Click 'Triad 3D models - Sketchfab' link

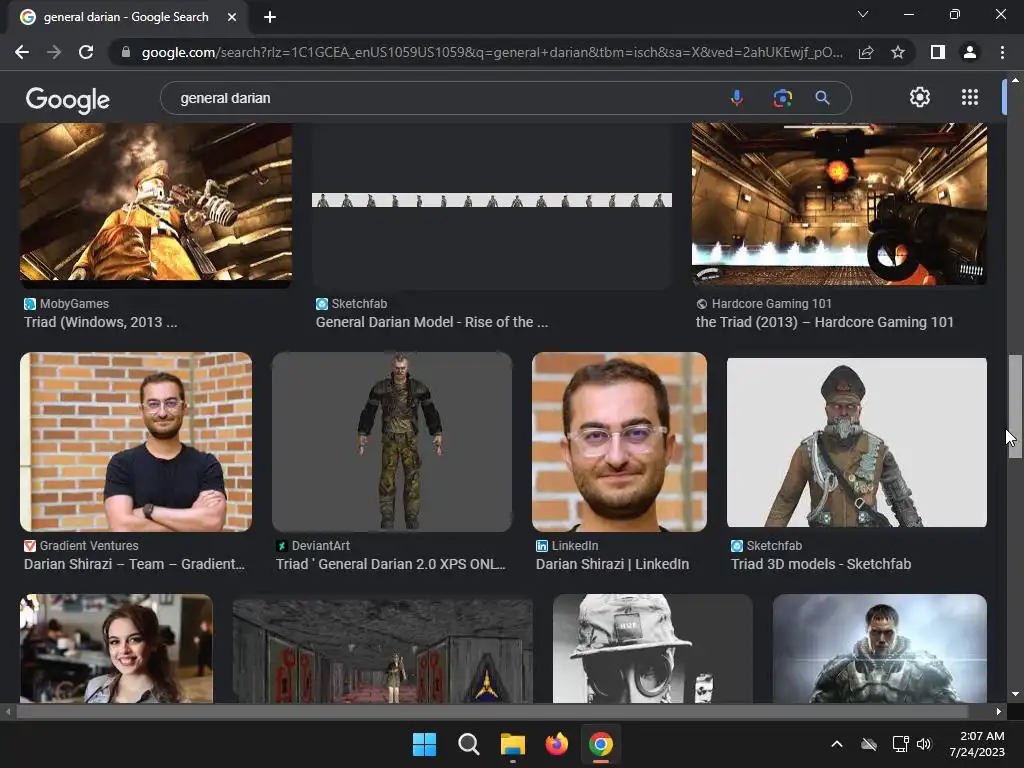click(x=821, y=564)
